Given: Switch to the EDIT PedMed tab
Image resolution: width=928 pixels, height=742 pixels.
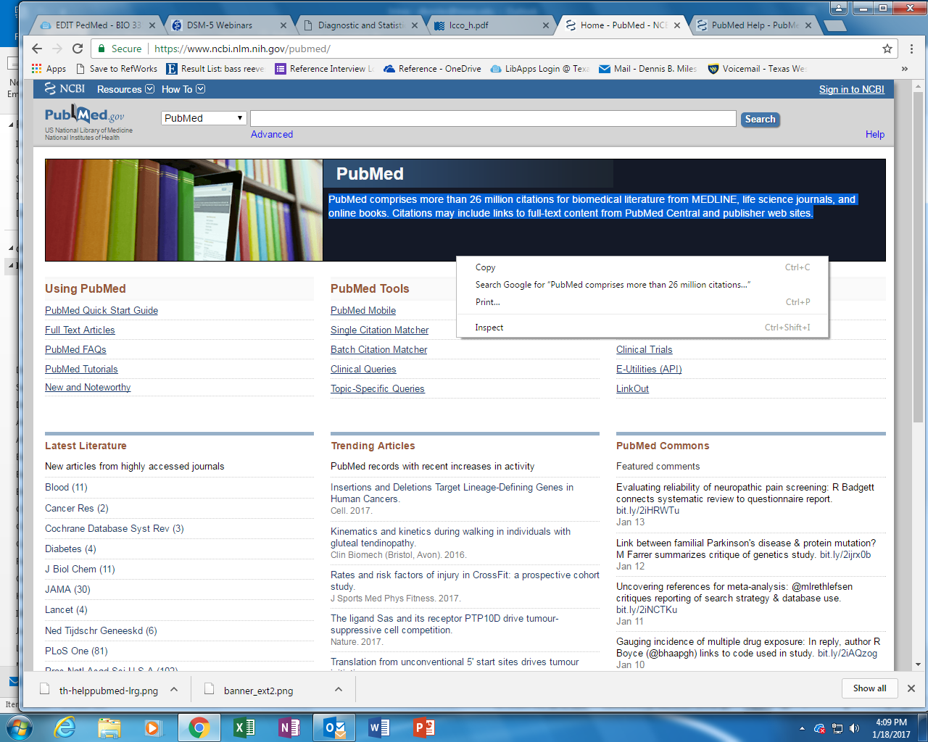Looking at the screenshot, I should 98,25.
